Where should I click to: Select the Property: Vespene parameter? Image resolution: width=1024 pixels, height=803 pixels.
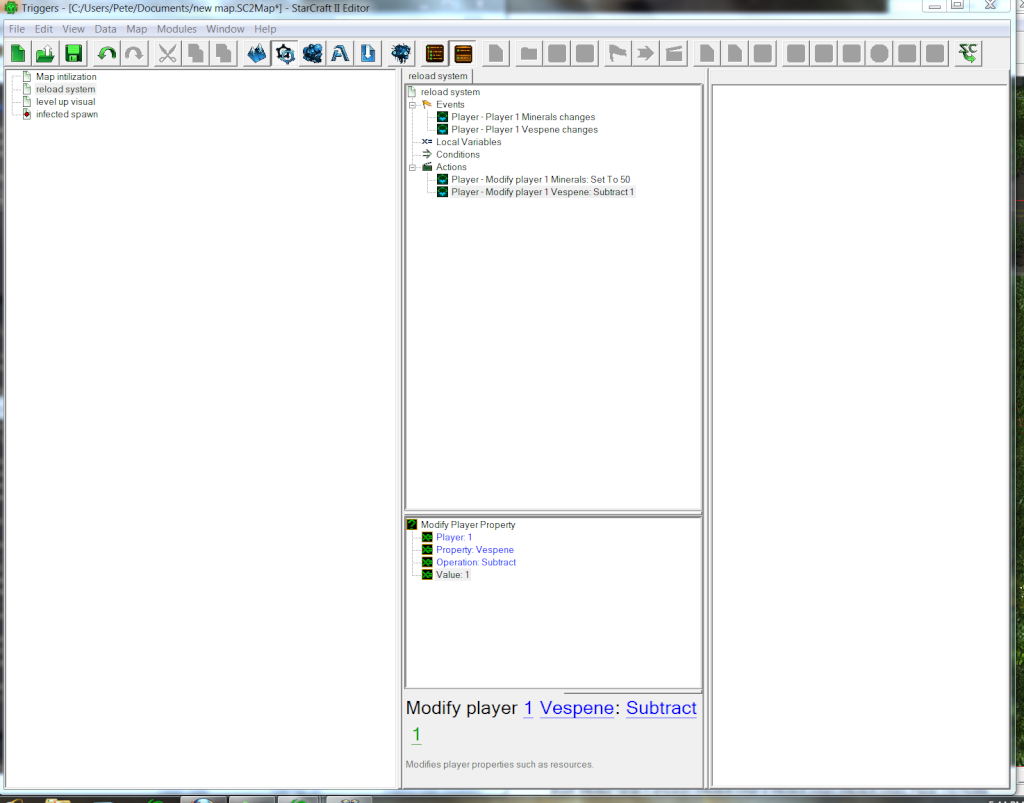[475, 550]
